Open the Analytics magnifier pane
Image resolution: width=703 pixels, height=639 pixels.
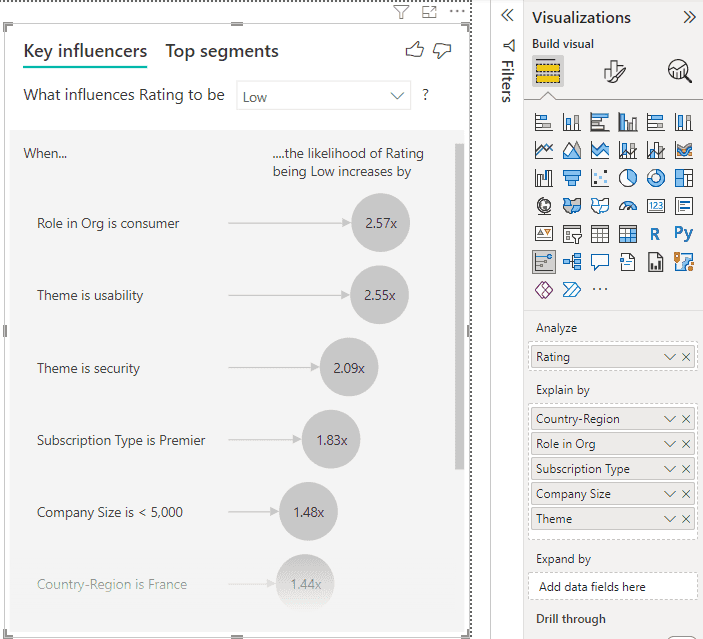point(679,71)
